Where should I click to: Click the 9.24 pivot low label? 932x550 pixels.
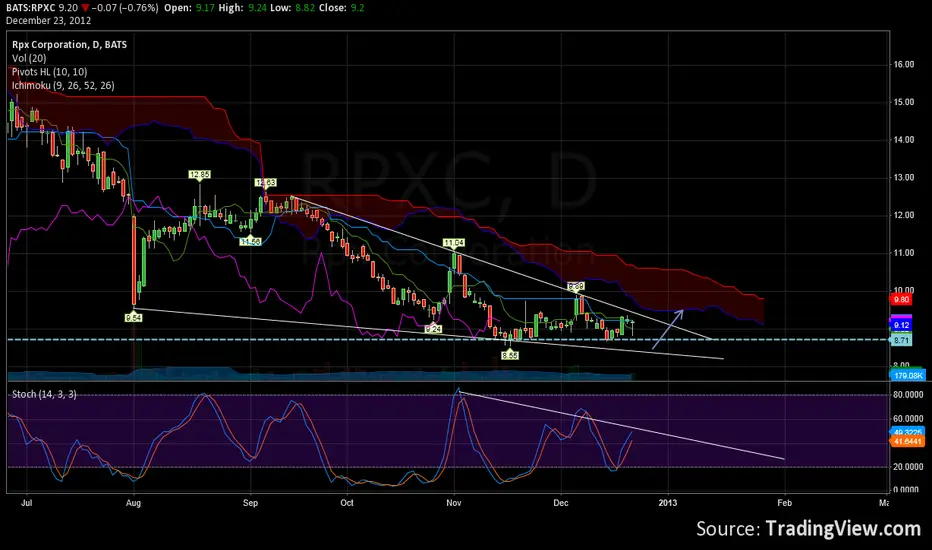pyautogui.click(x=433, y=329)
